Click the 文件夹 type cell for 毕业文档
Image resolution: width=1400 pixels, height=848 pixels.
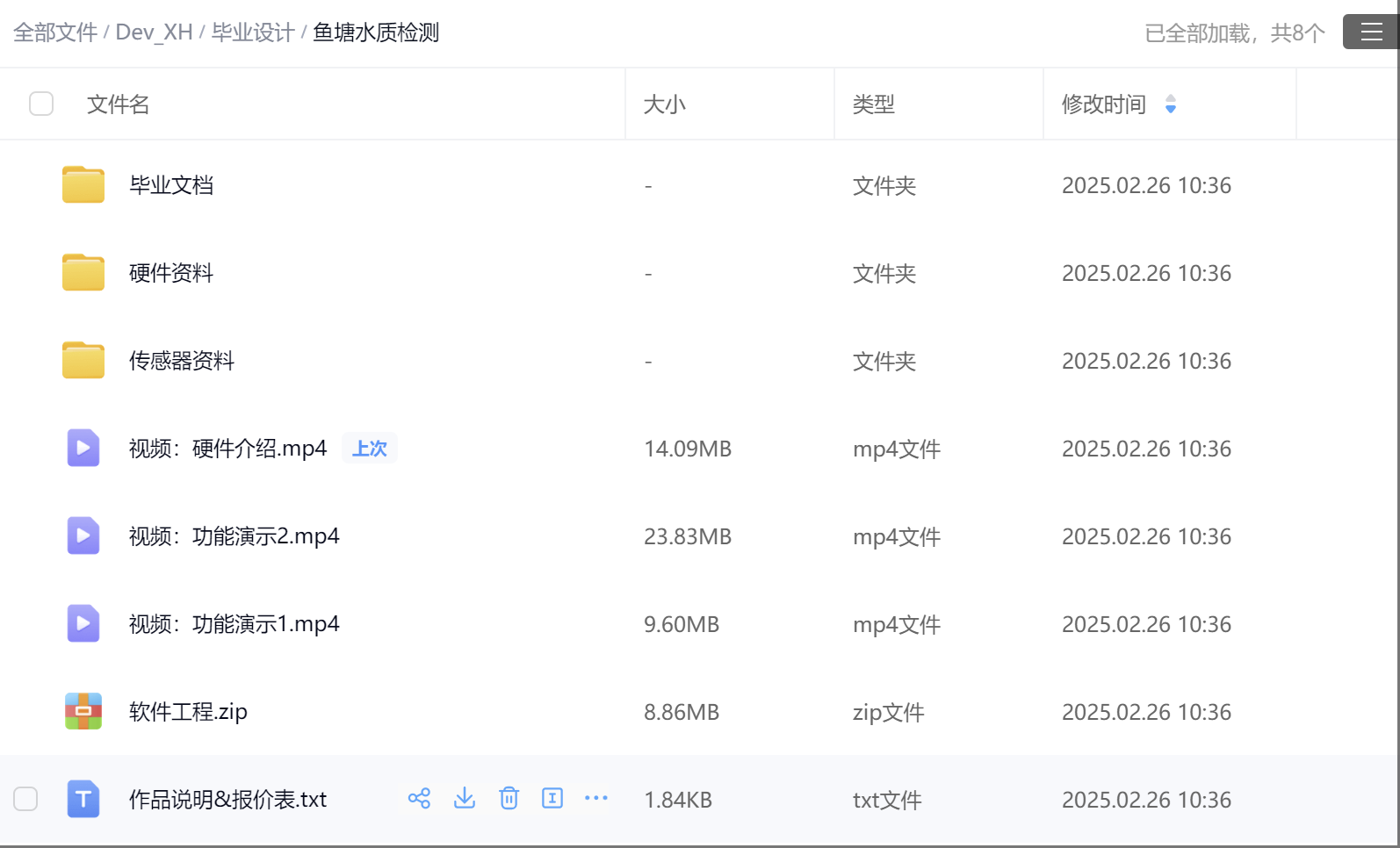pyautogui.click(x=884, y=185)
